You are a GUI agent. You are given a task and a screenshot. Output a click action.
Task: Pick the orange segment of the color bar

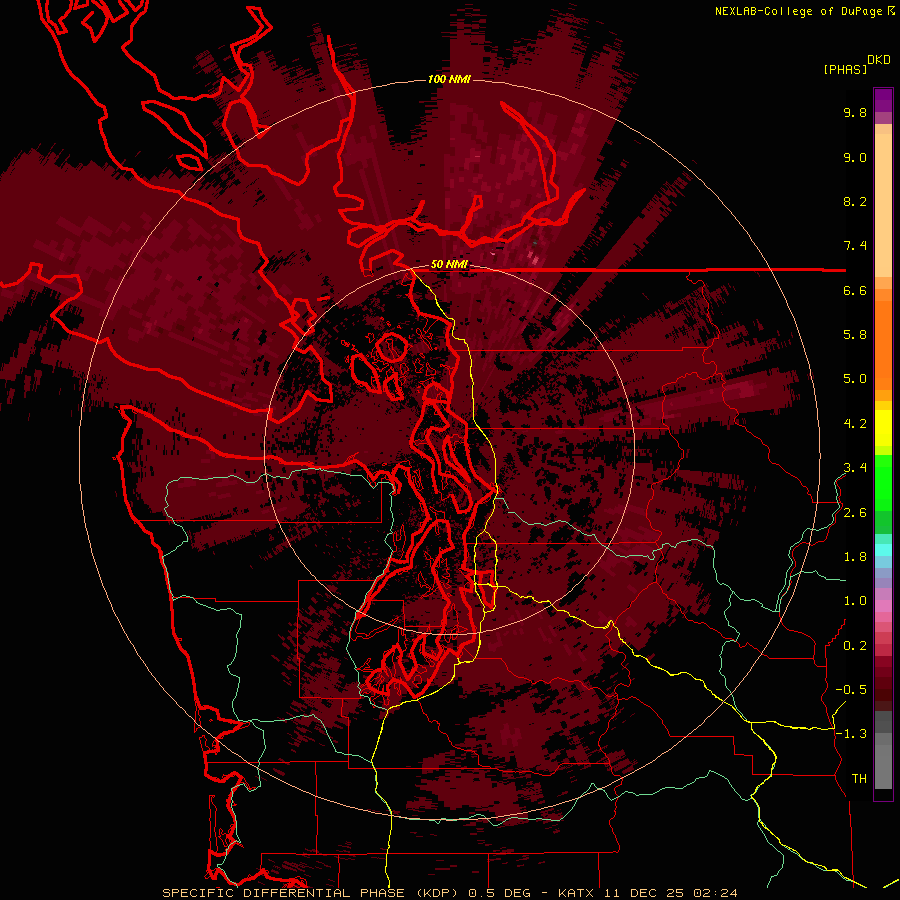883,344
